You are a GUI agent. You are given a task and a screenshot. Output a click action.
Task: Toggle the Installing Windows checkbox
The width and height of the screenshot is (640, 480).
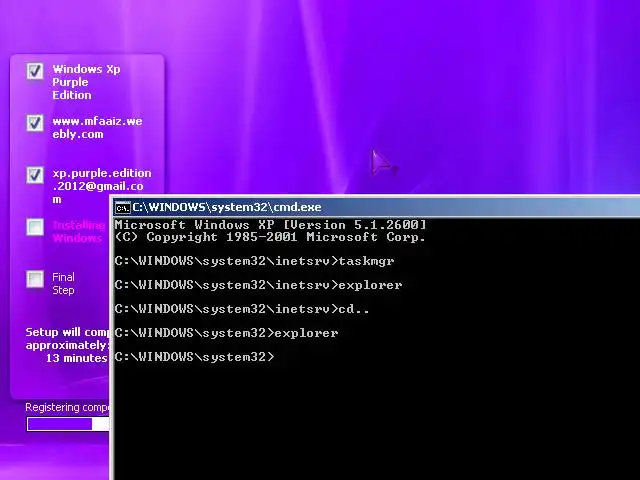point(35,227)
